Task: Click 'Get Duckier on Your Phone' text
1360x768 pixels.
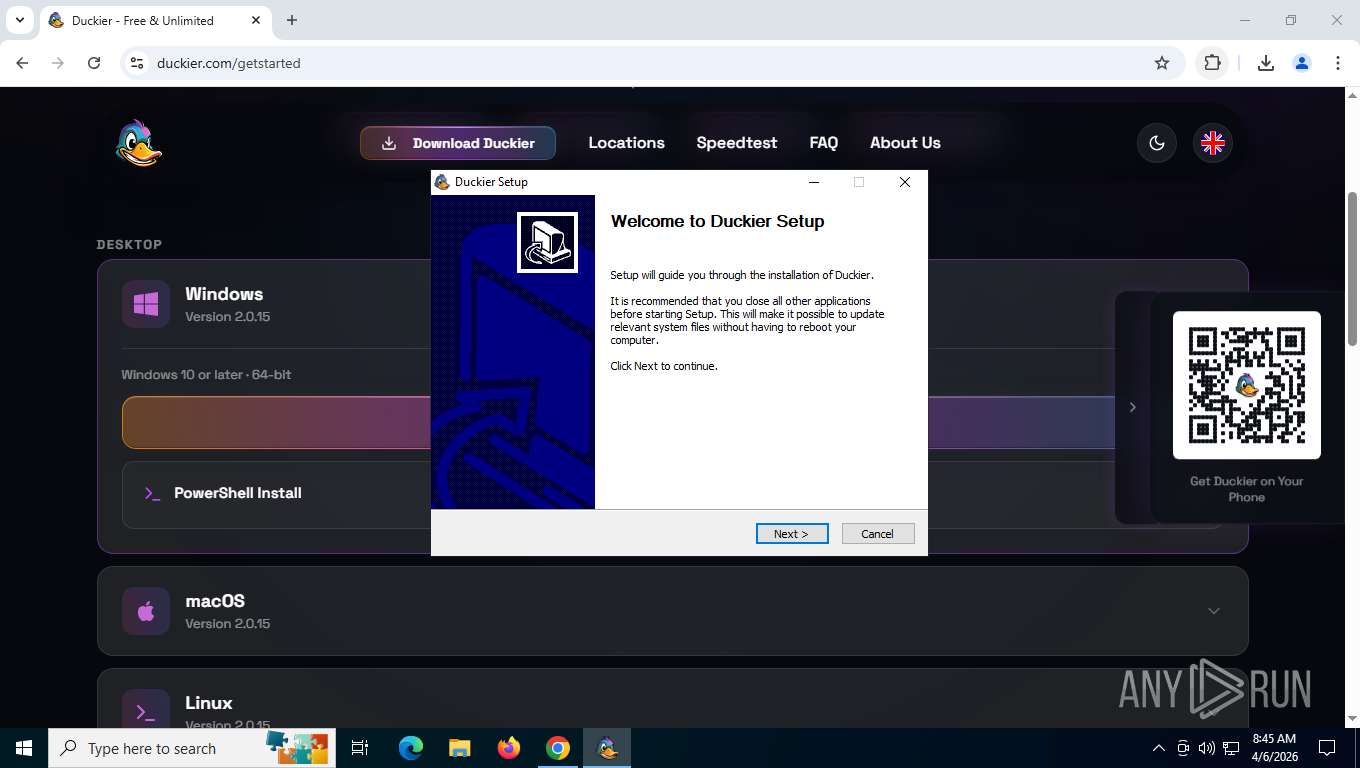Action: tap(1247, 489)
